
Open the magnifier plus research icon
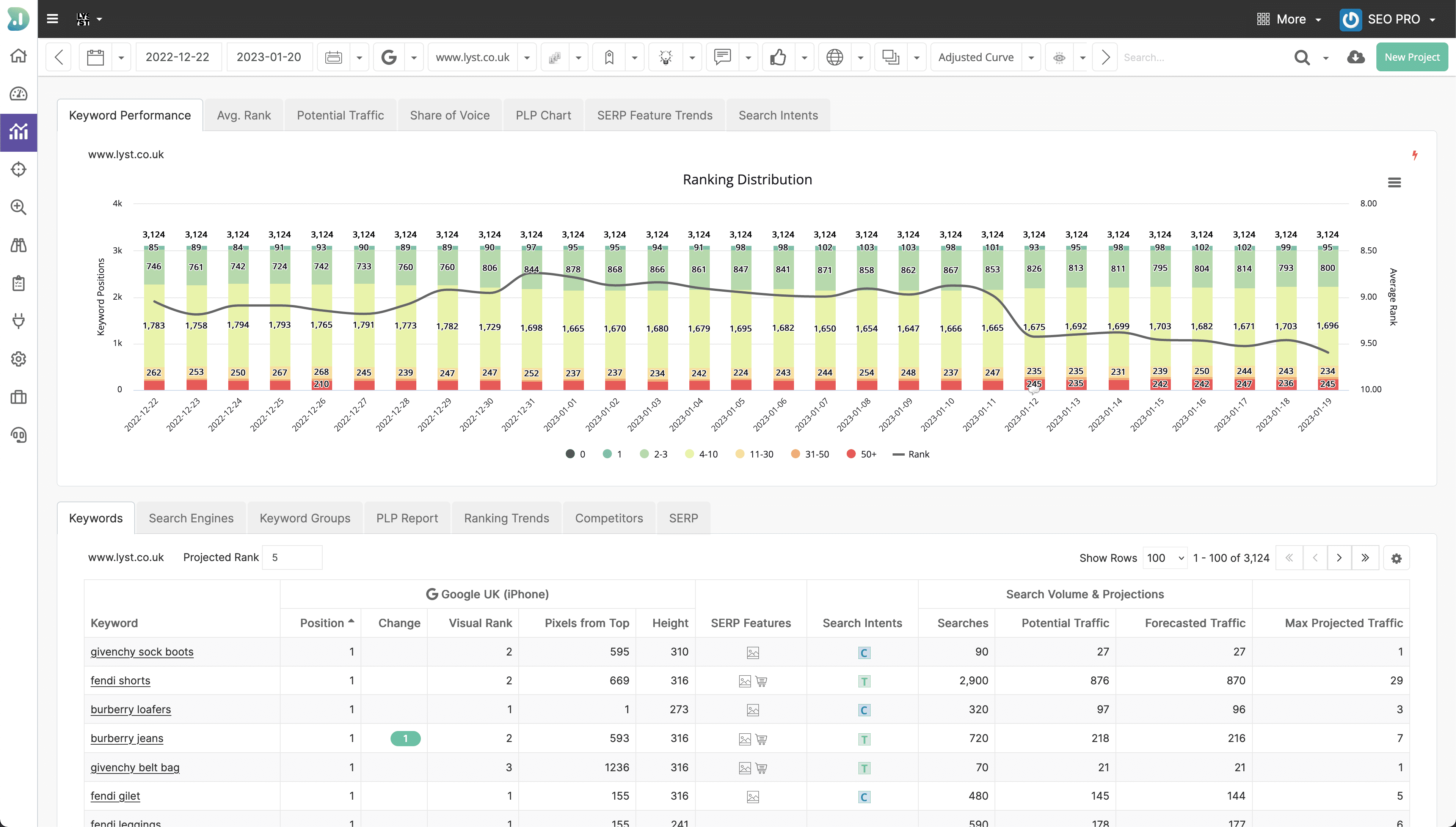[19, 207]
